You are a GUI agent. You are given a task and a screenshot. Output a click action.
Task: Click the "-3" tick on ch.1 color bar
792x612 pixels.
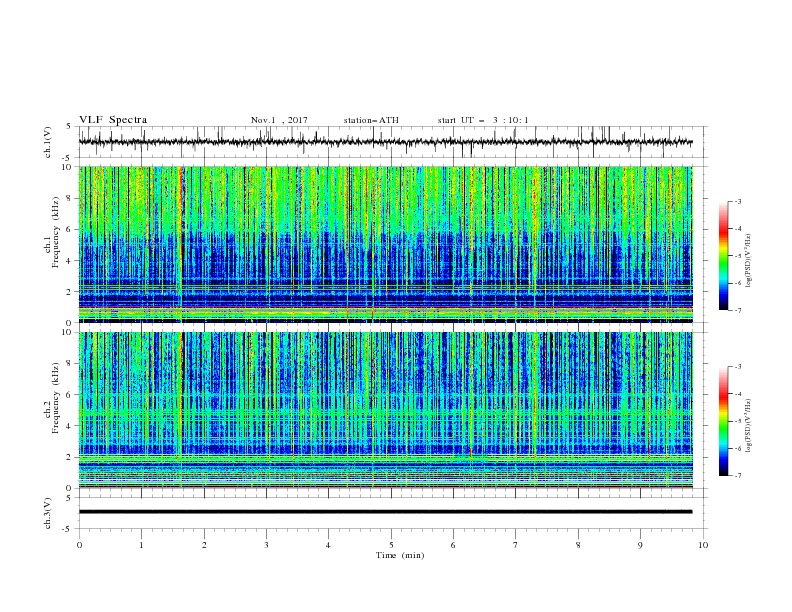[738, 201]
